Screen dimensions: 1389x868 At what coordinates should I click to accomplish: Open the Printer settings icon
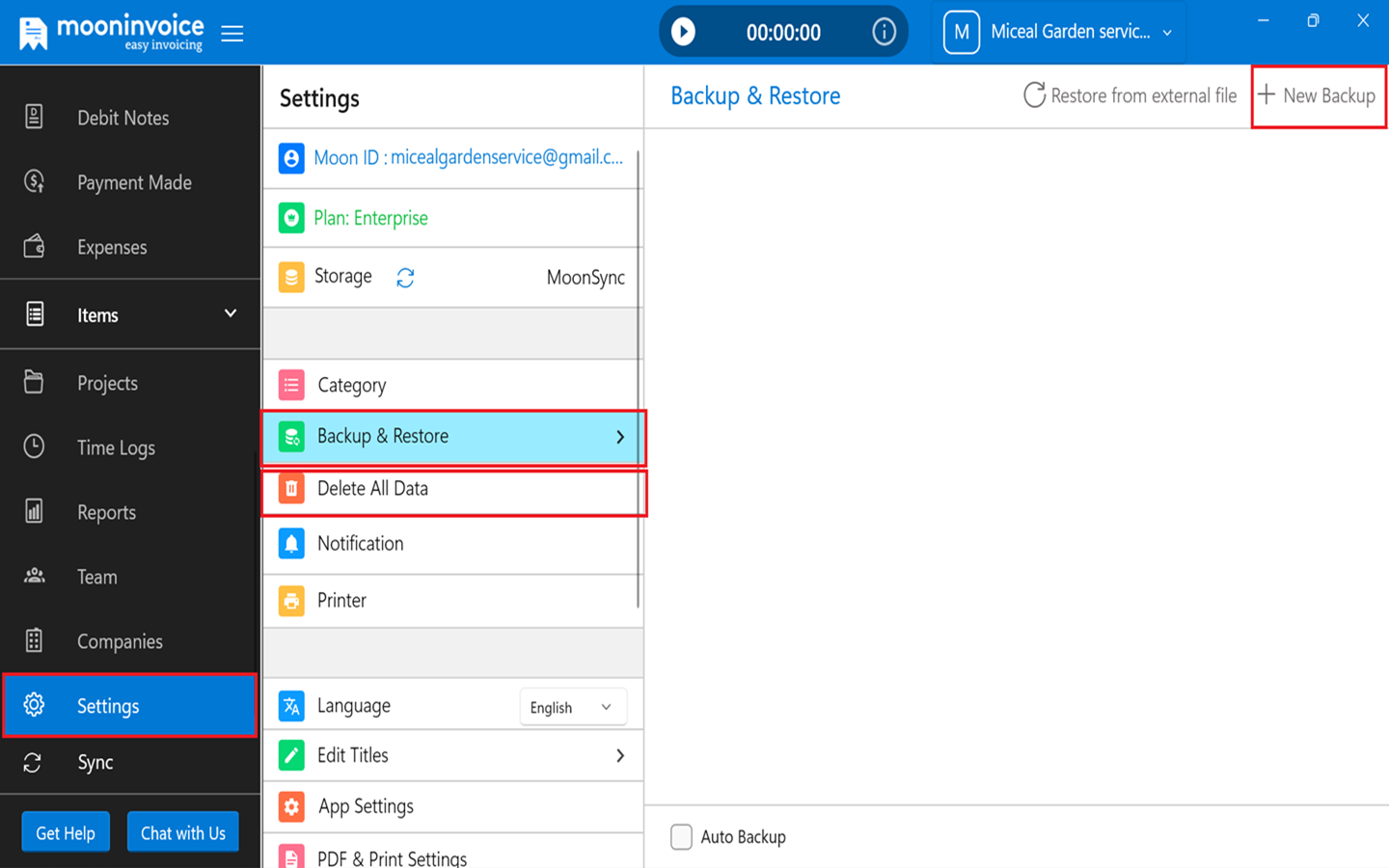click(290, 600)
